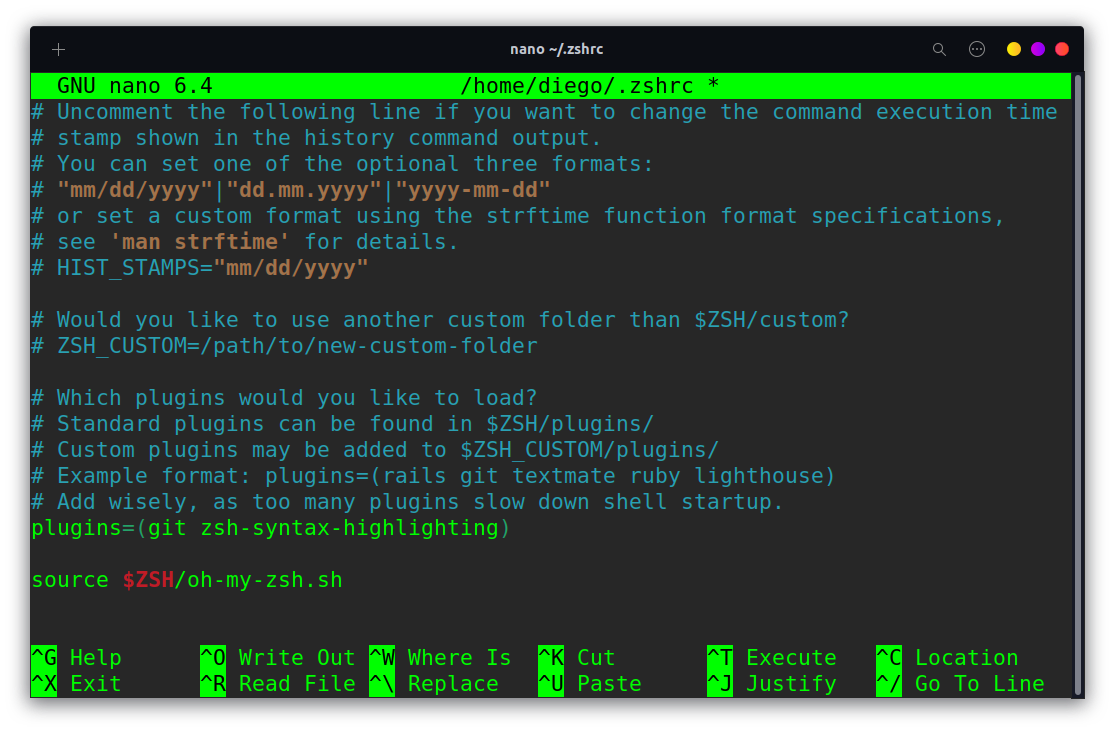Click 'zsh-syntax-highlighting' in the plugins list
This screenshot has width=1114, height=732.
pyautogui.click(x=349, y=528)
